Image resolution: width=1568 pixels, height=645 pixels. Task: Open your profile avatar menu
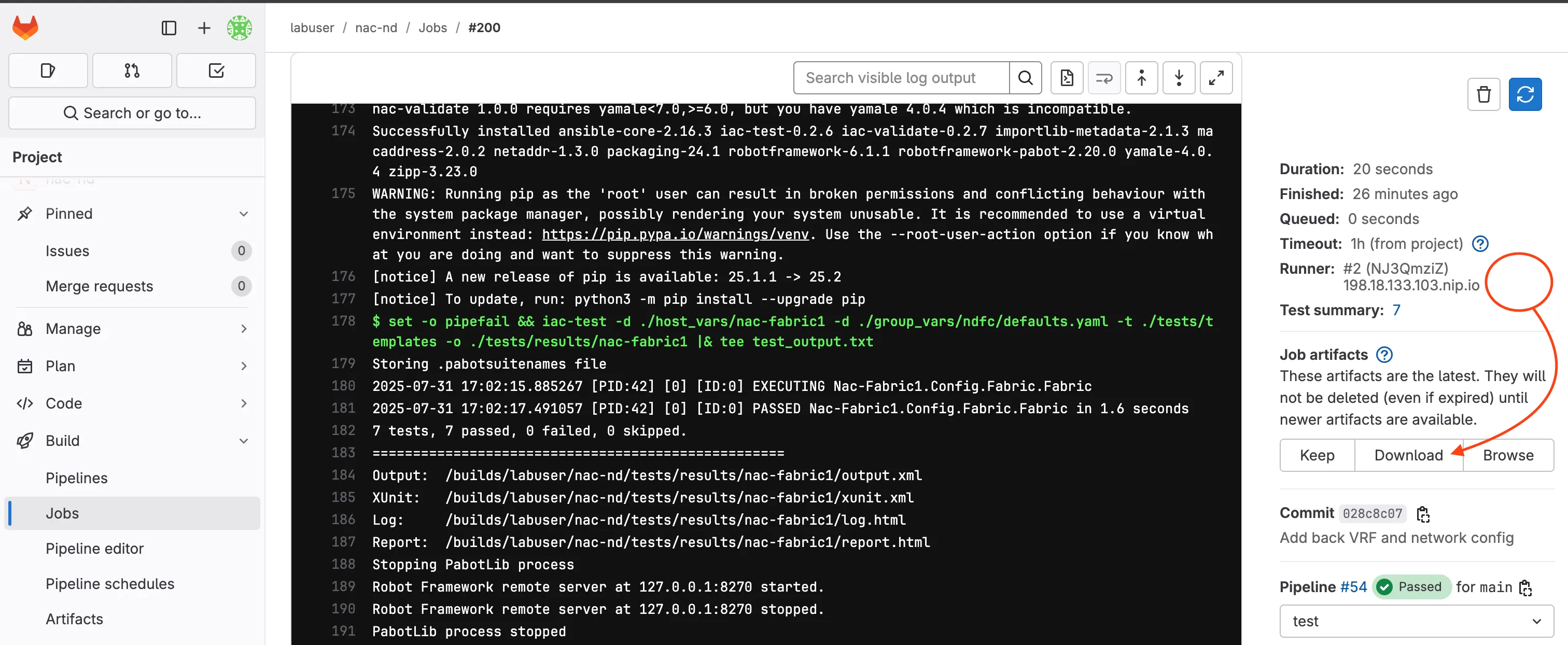coord(239,28)
